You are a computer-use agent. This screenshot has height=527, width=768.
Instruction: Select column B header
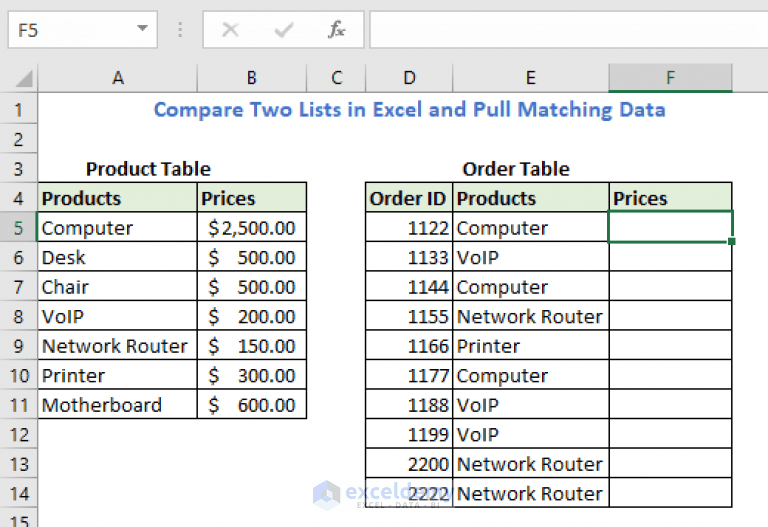[x=252, y=78]
